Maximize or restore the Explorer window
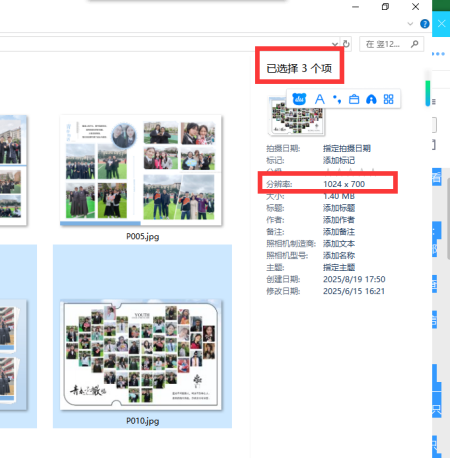The width and height of the screenshot is (450, 458). [385, 7]
